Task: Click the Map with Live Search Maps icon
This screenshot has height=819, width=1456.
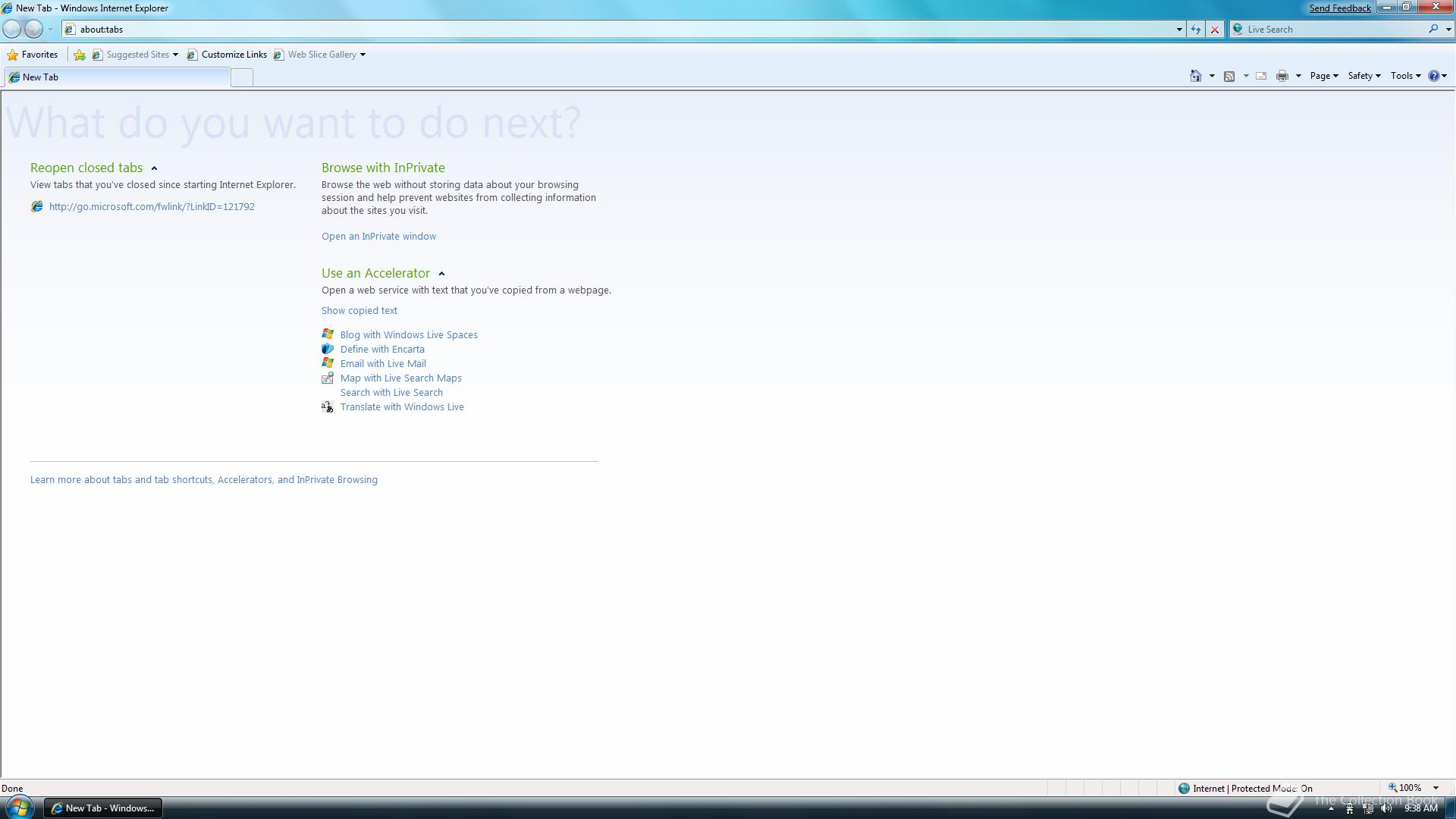Action: coord(328,378)
